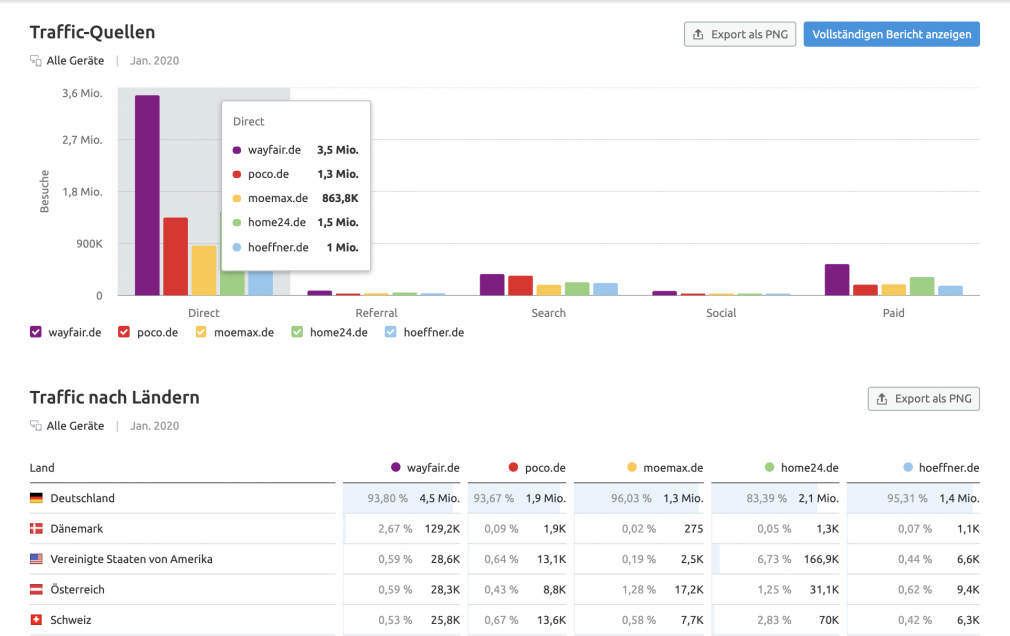Select the Dänemark row label
This screenshot has height=636, width=1010.
[77, 528]
